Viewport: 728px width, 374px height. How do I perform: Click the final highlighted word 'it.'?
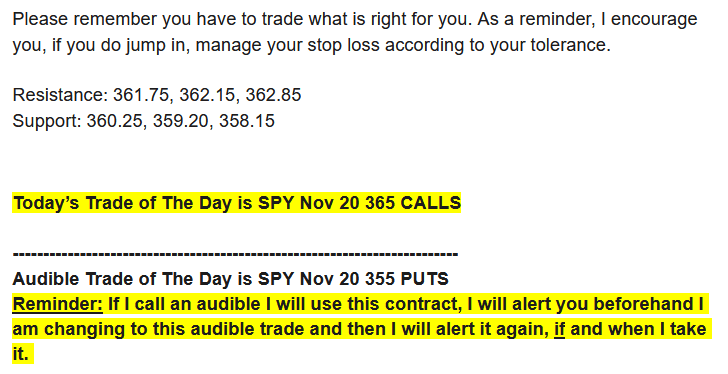coord(21,355)
